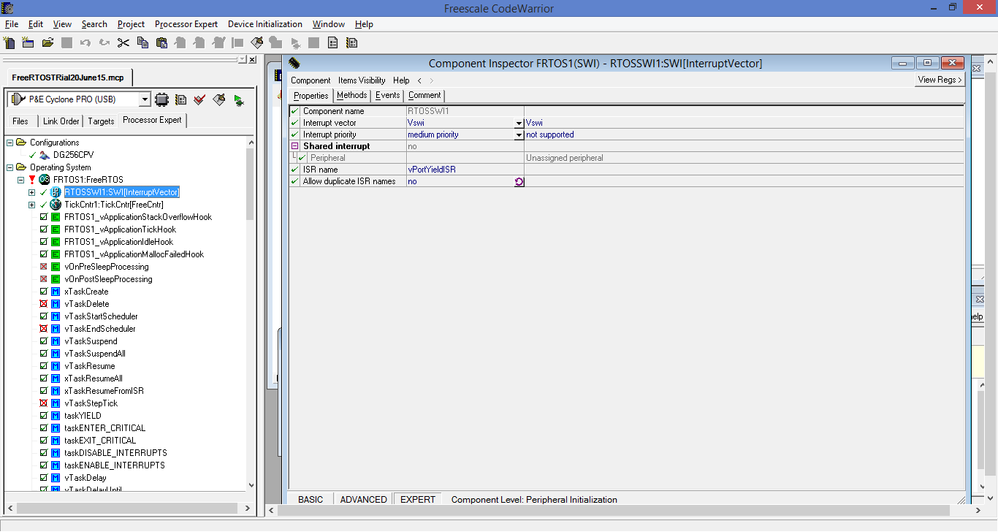The height and width of the screenshot is (532, 998).
Task: Switch to the Methods tab
Action: click(x=352, y=95)
